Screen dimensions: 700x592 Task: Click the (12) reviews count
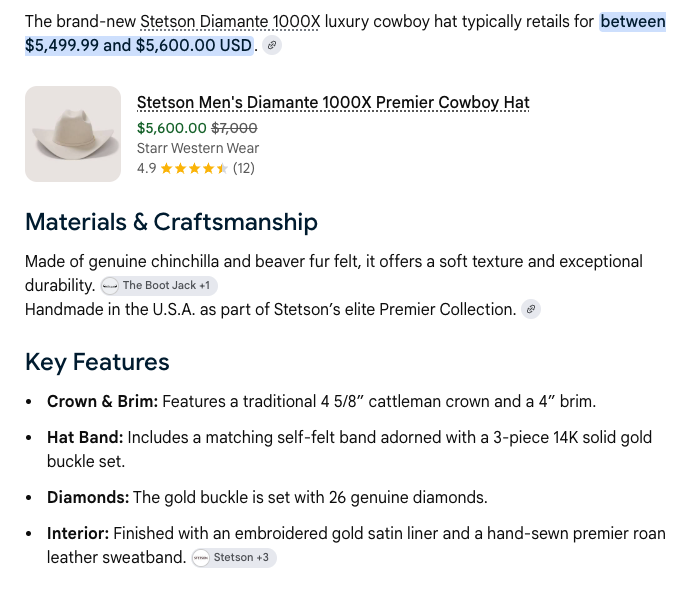244,168
